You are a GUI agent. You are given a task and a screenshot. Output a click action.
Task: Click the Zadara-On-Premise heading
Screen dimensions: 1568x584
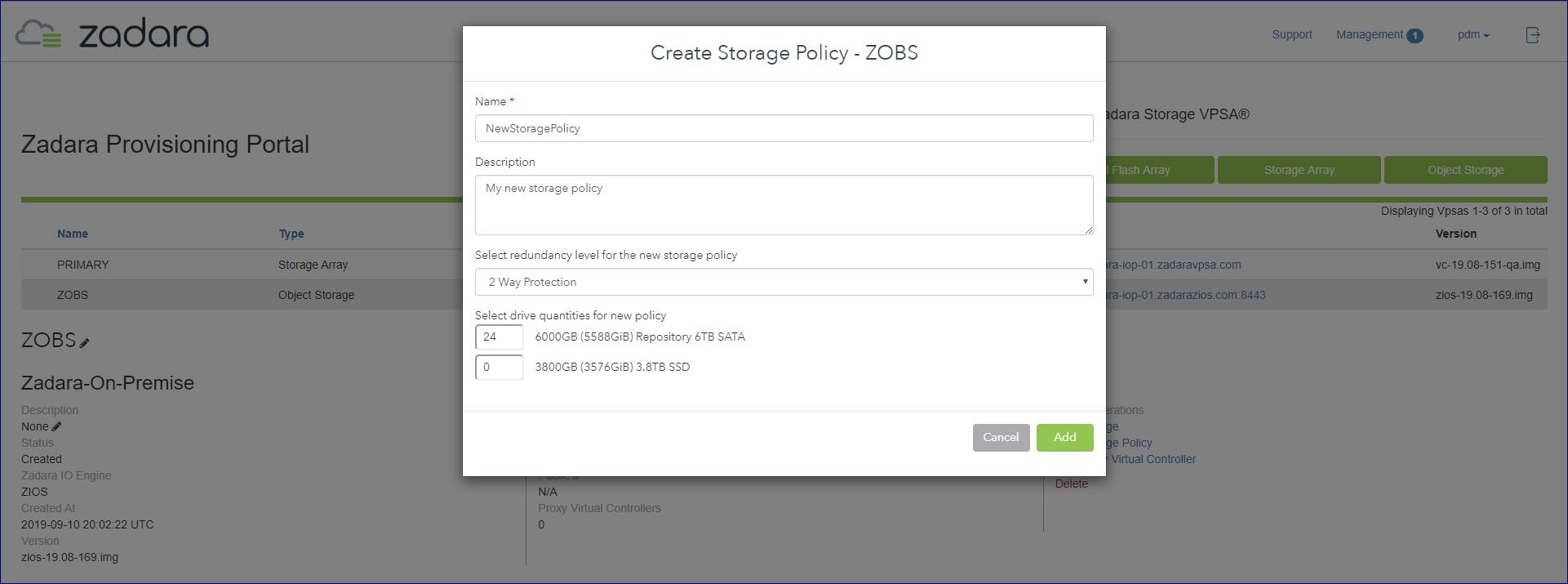tap(108, 383)
